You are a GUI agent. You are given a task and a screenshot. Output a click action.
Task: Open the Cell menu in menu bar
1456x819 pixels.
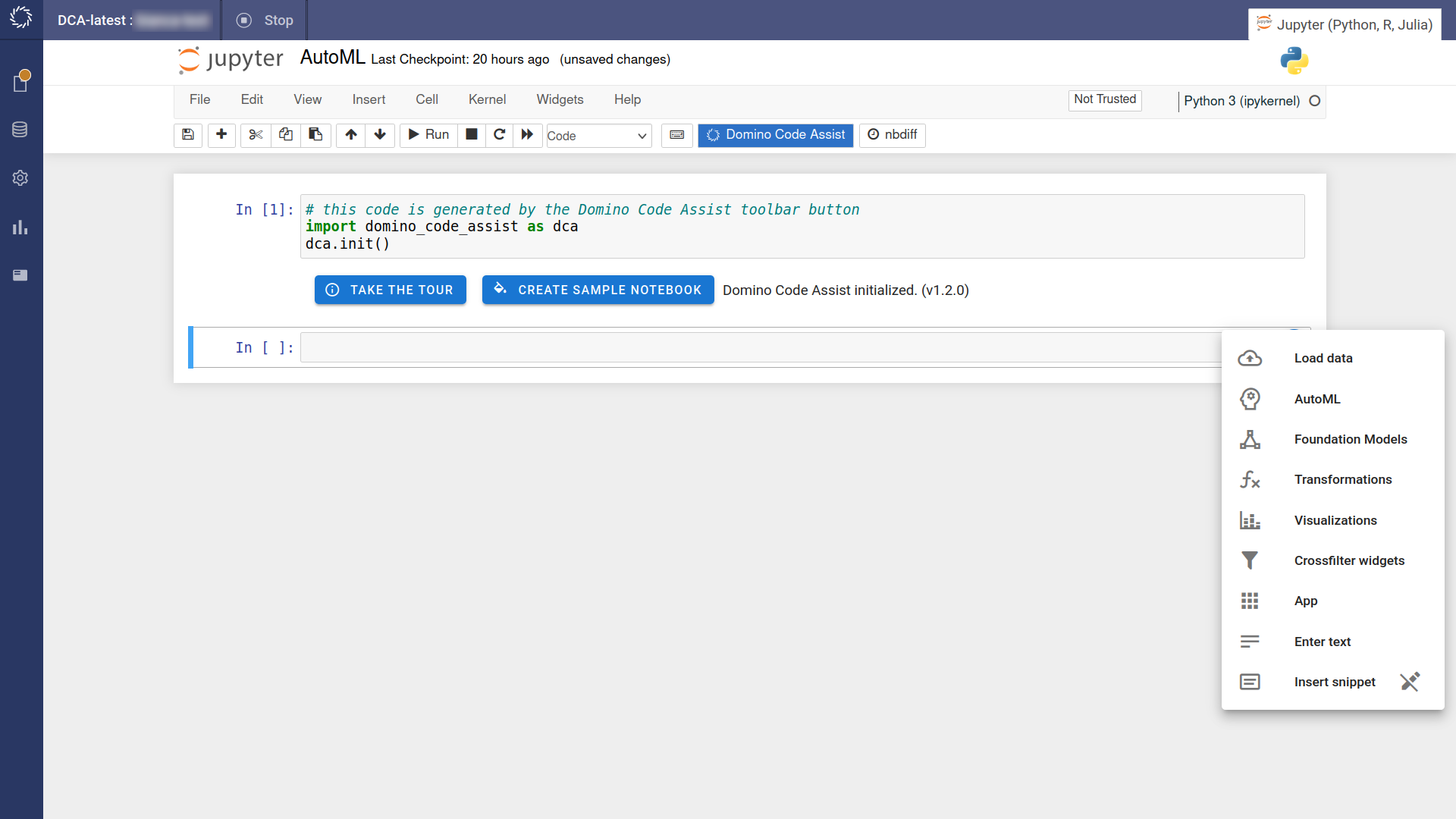pos(426,99)
